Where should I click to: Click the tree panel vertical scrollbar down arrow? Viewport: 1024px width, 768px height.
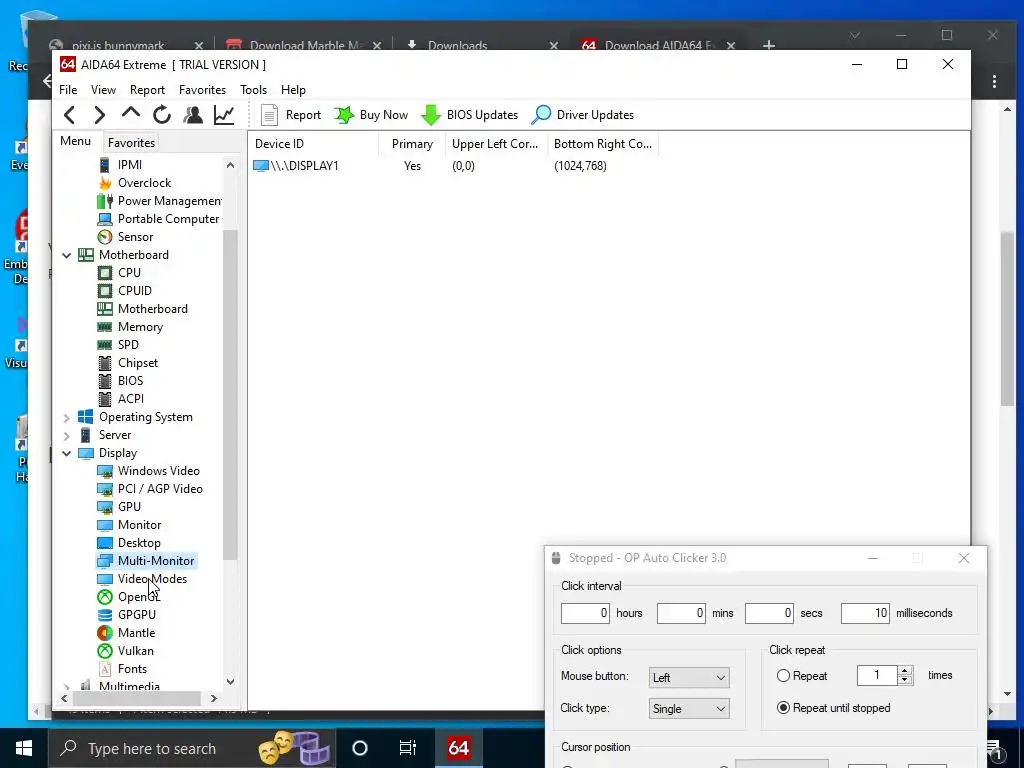[231, 681]
